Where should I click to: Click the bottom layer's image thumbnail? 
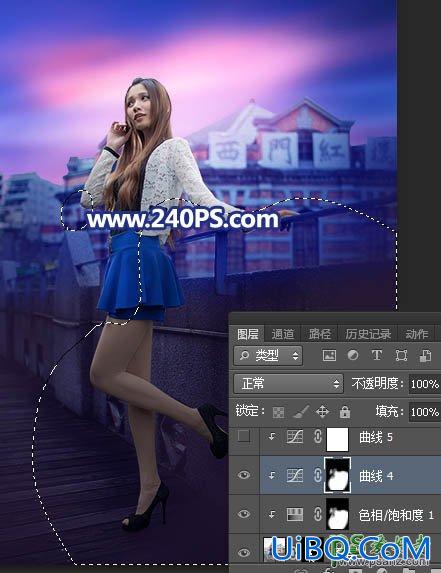click(x=275, y=550)
